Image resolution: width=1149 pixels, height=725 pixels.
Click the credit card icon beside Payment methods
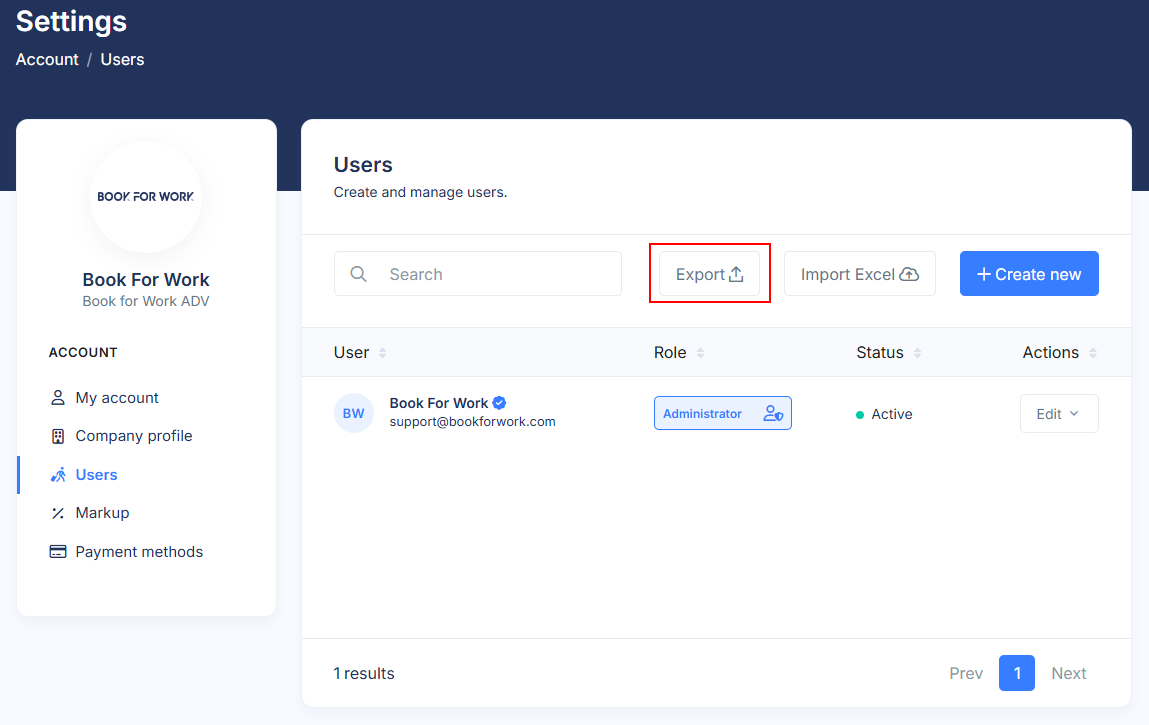pos(58,551)
